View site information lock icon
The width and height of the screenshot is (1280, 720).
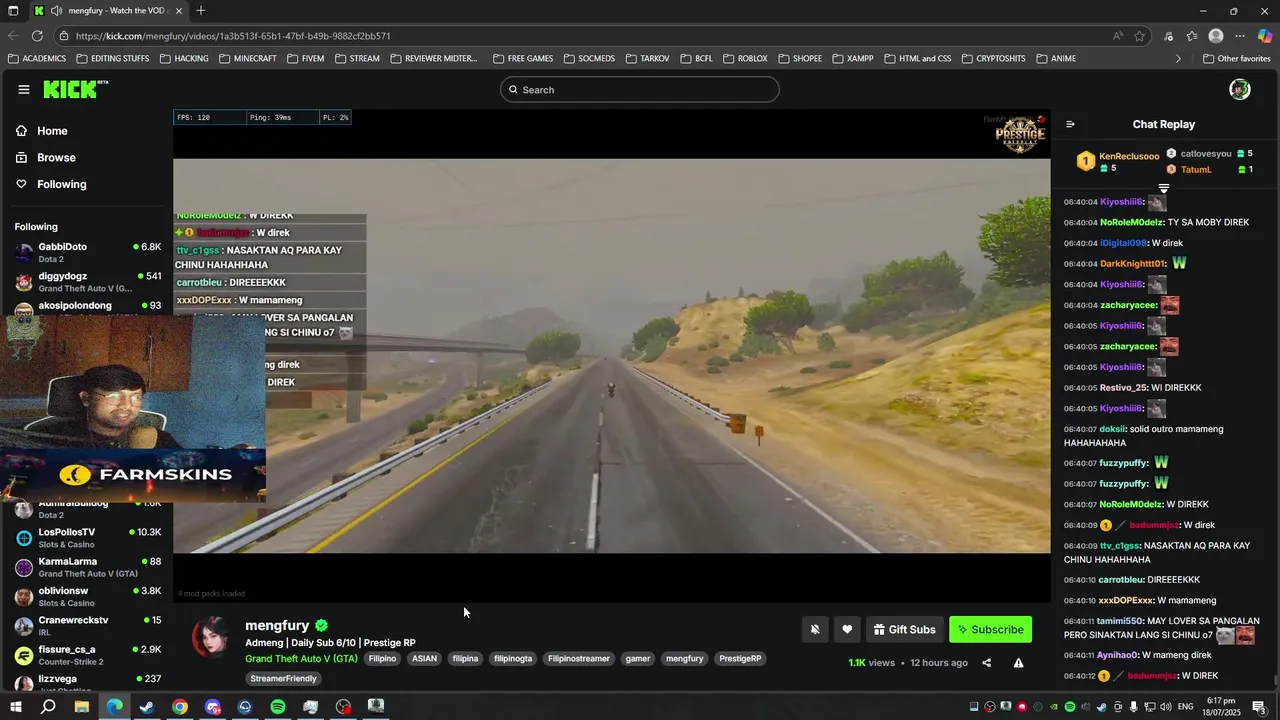tap(64, 36)
